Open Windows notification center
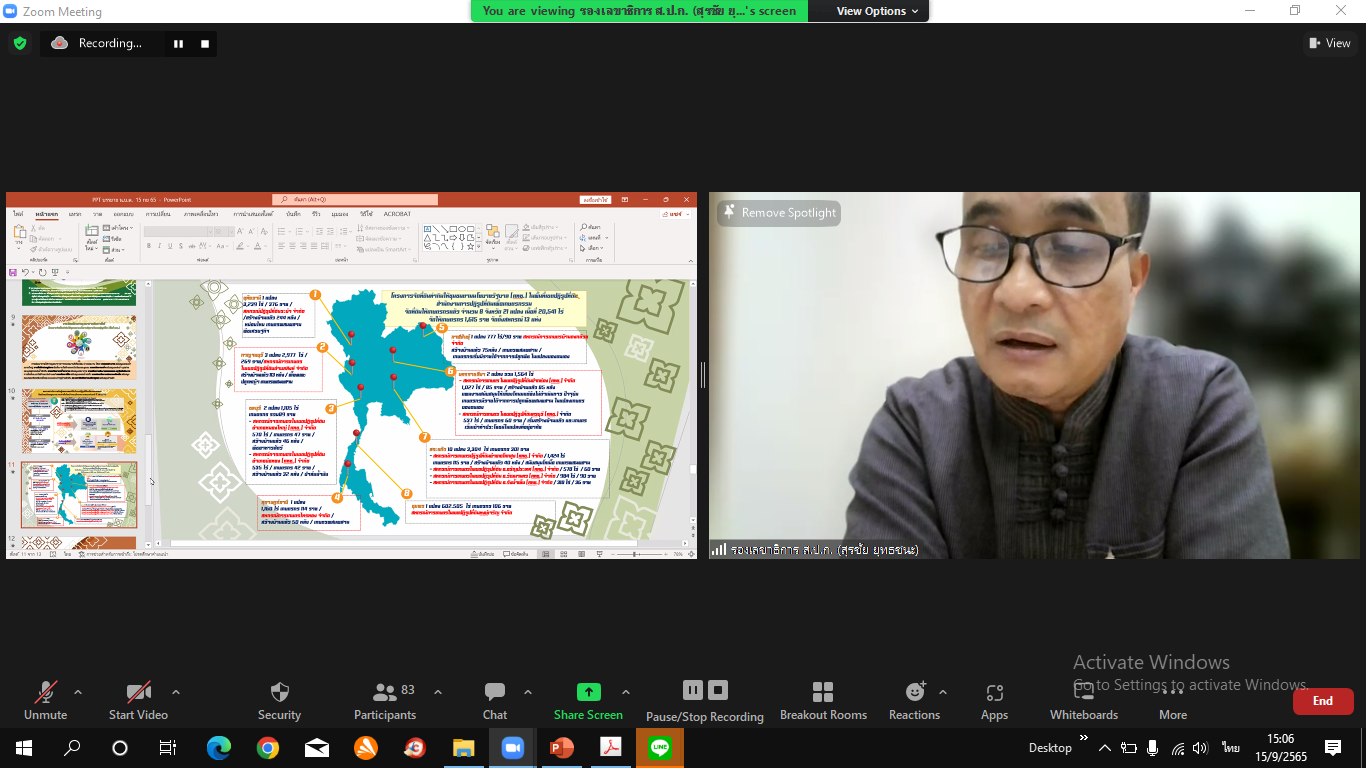Viewport: 1366px width, 768px height. 1332,748
